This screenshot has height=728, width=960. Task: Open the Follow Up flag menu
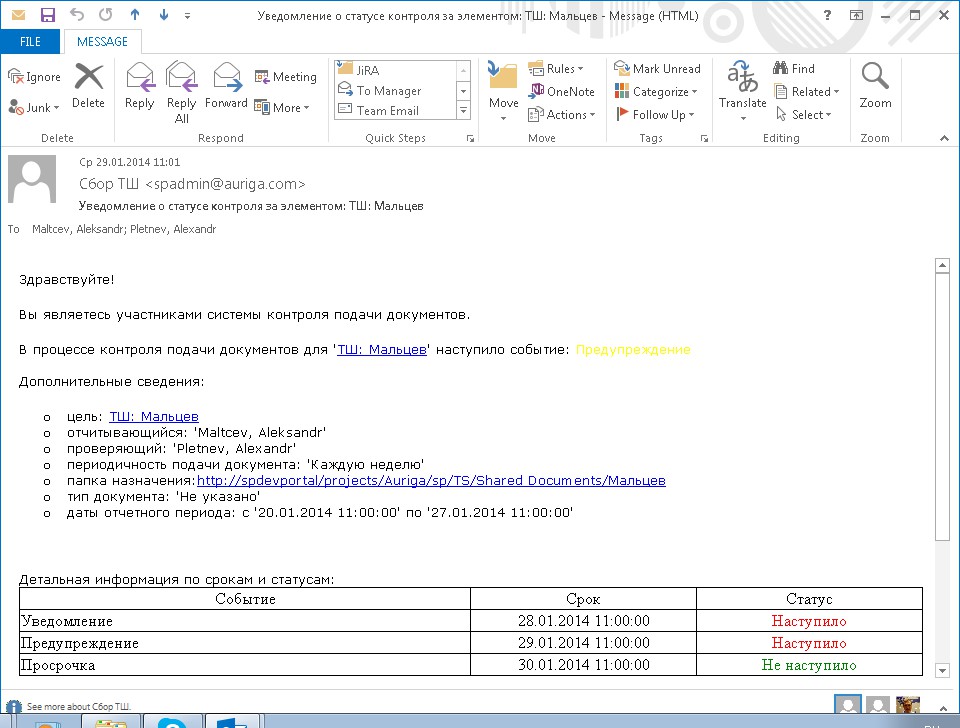coord(654,114)
